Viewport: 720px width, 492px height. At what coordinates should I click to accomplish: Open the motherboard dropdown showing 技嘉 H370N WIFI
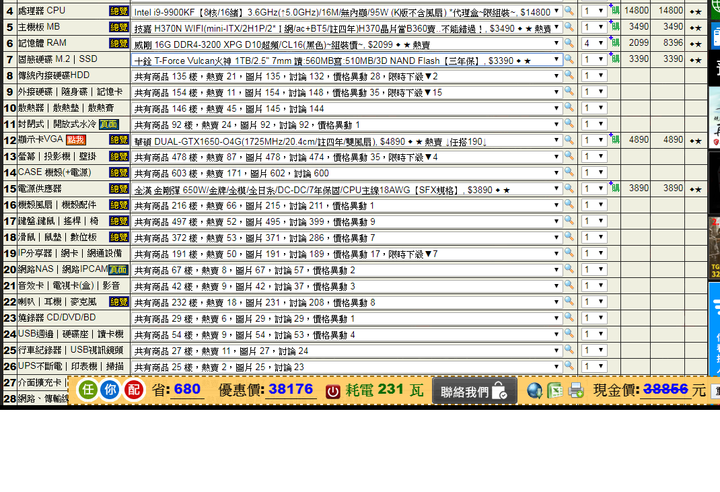coord(347,28)
